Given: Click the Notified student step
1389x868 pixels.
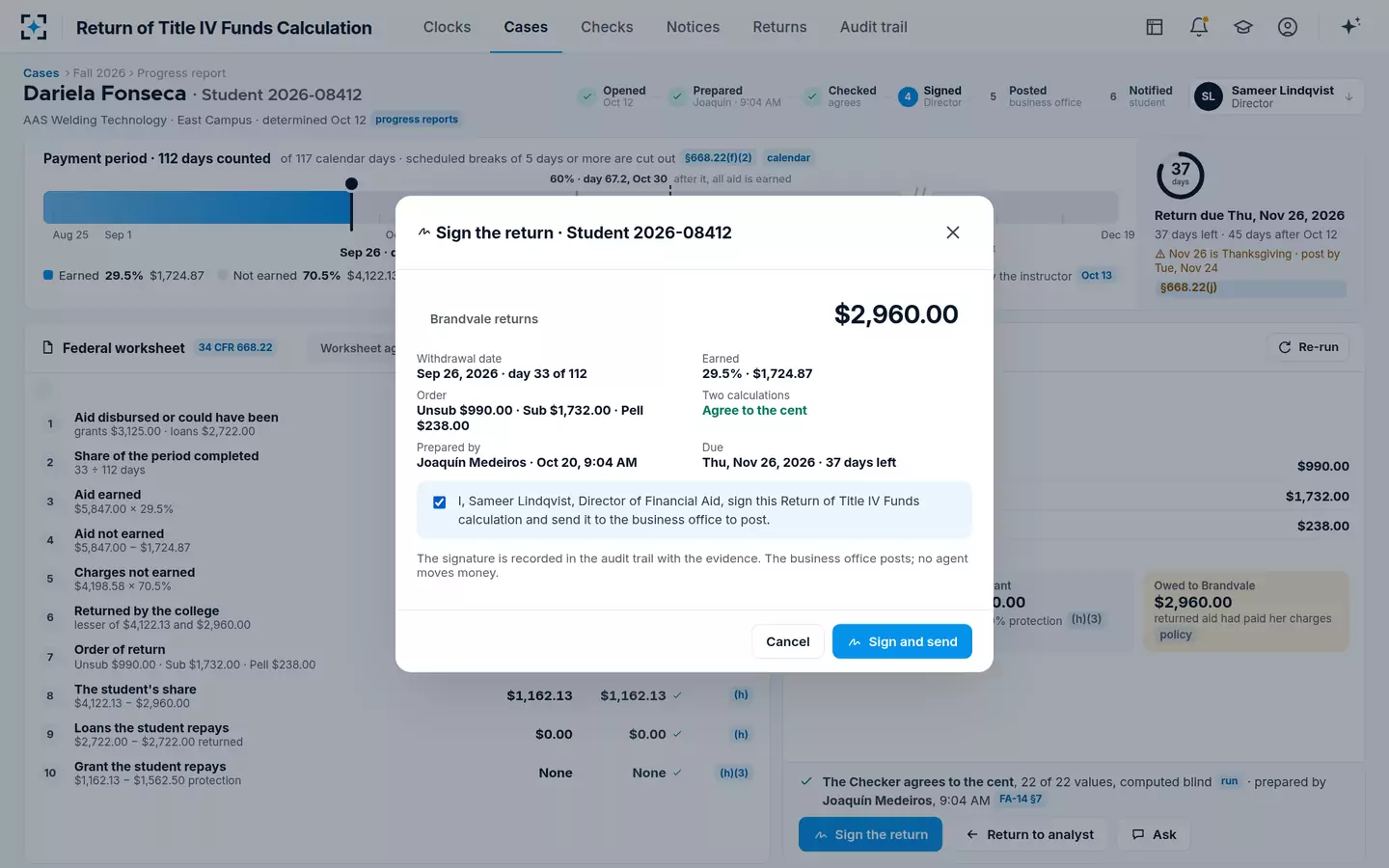Looking at the screenshot, I should click(x=1140, y=96).
